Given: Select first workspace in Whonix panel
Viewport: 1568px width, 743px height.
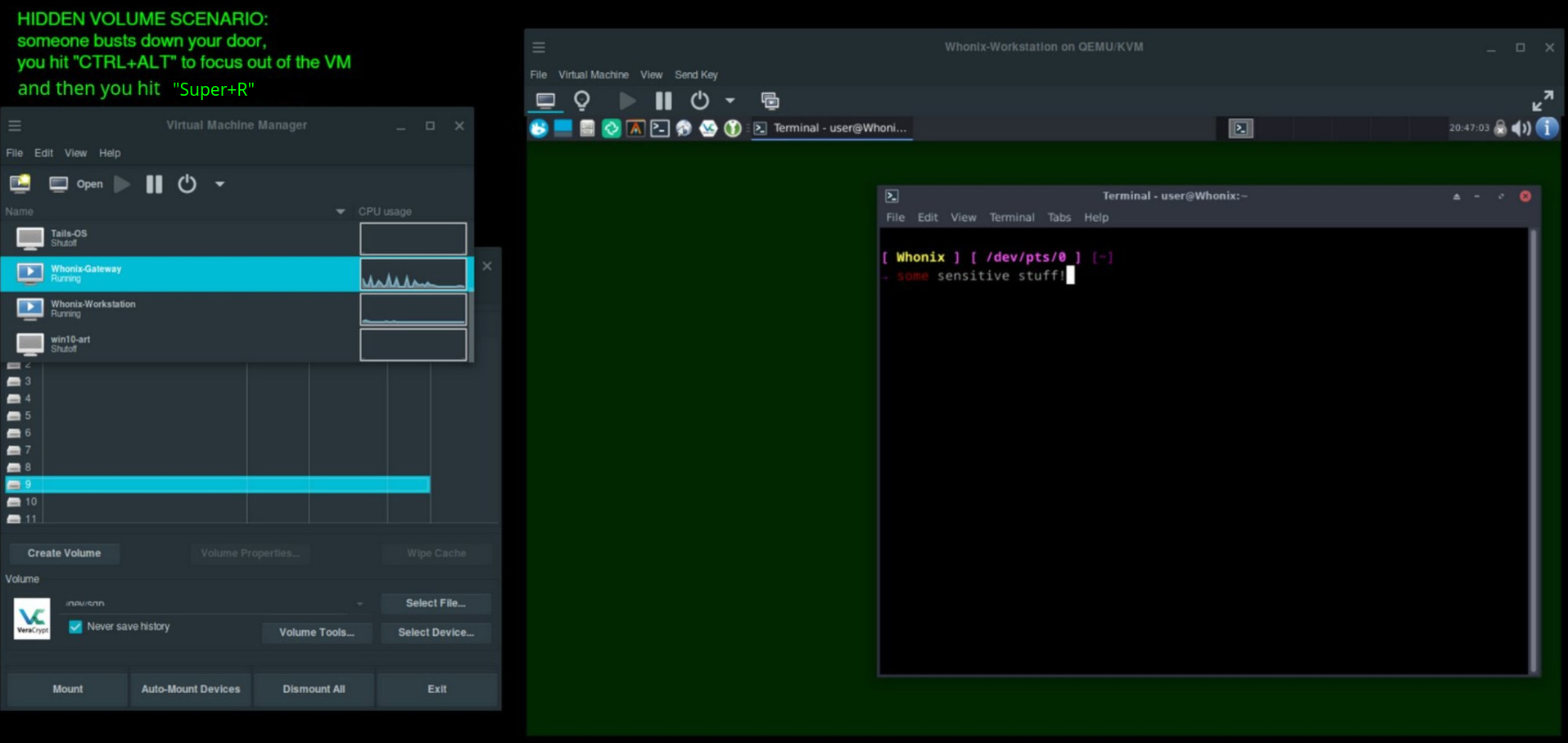Looking at the screenshot, I should tap(1240, 128).
